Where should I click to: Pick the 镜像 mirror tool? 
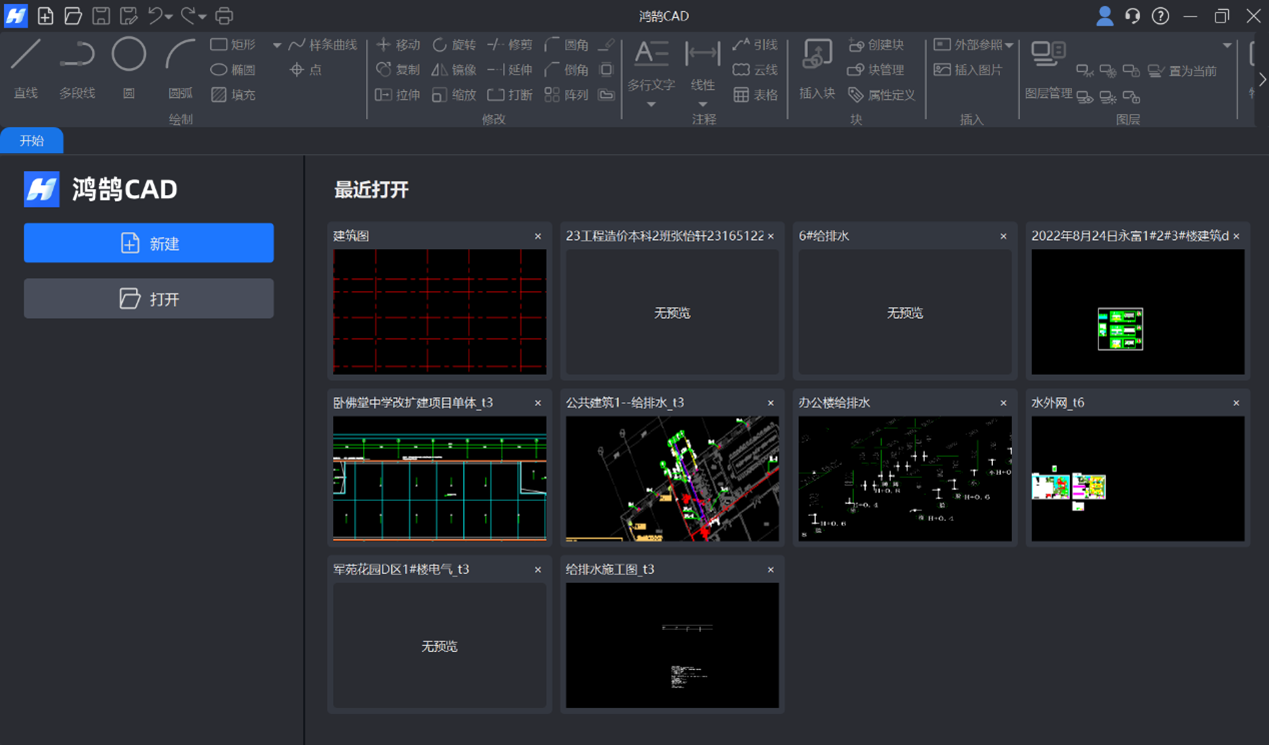tap(453, 70)
